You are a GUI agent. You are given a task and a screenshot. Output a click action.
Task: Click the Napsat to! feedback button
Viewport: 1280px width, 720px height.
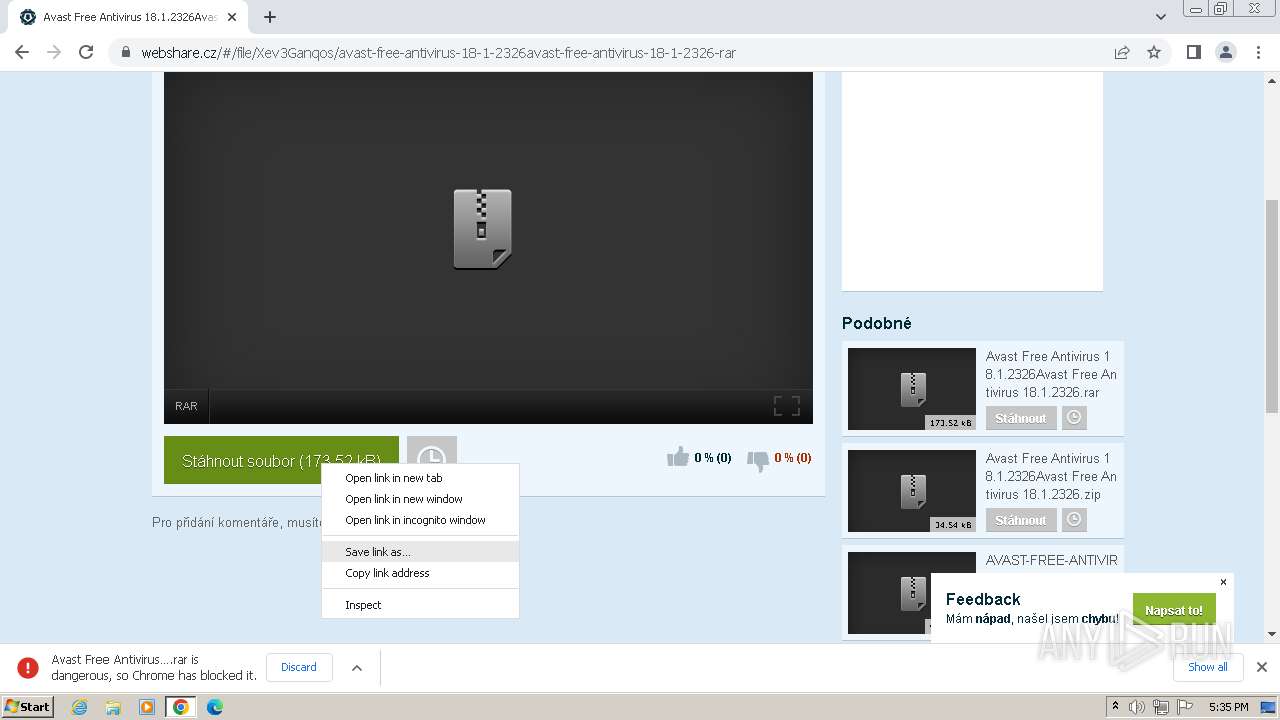coord(1174,610)
